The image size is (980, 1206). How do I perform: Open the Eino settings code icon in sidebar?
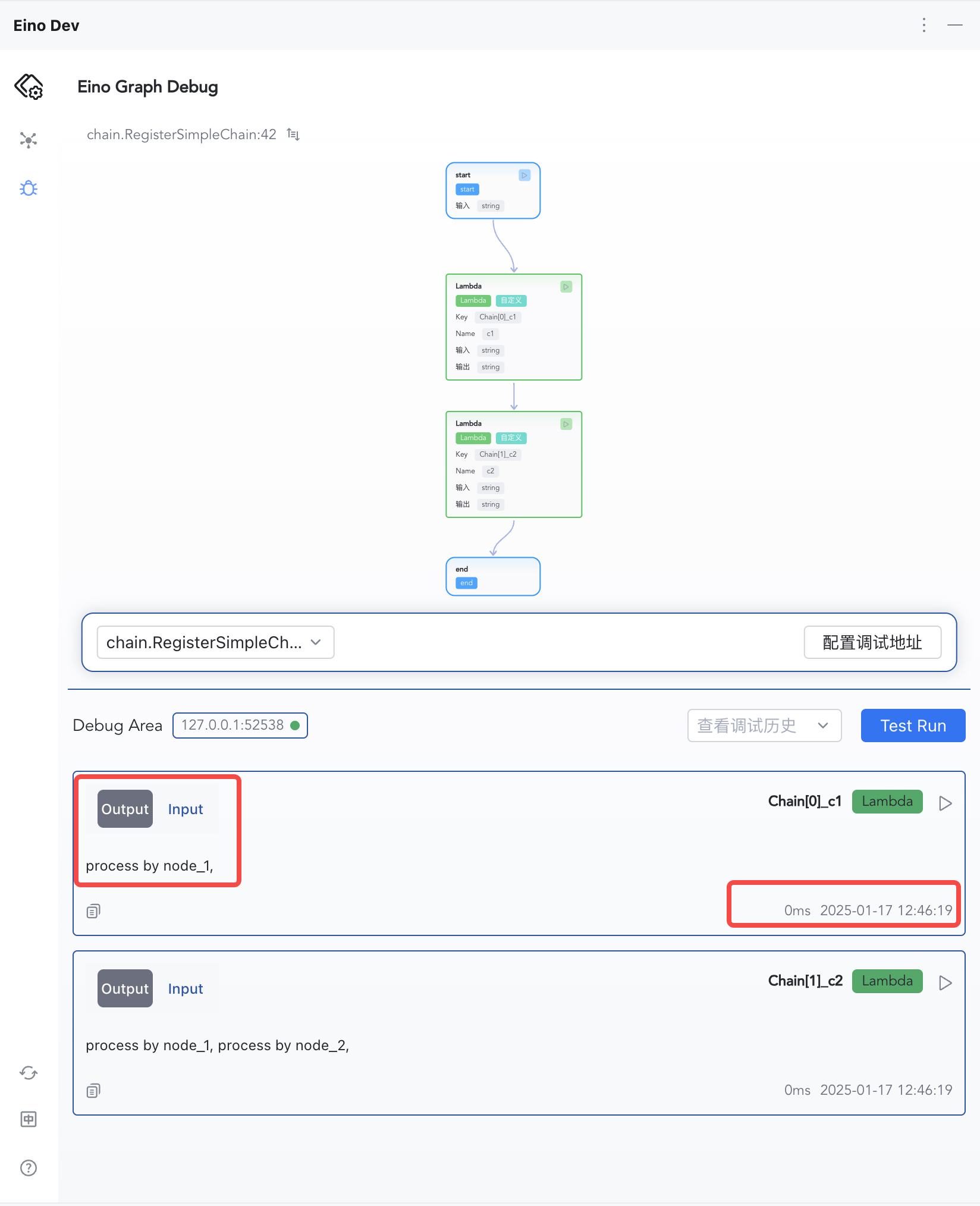point(29,87)
